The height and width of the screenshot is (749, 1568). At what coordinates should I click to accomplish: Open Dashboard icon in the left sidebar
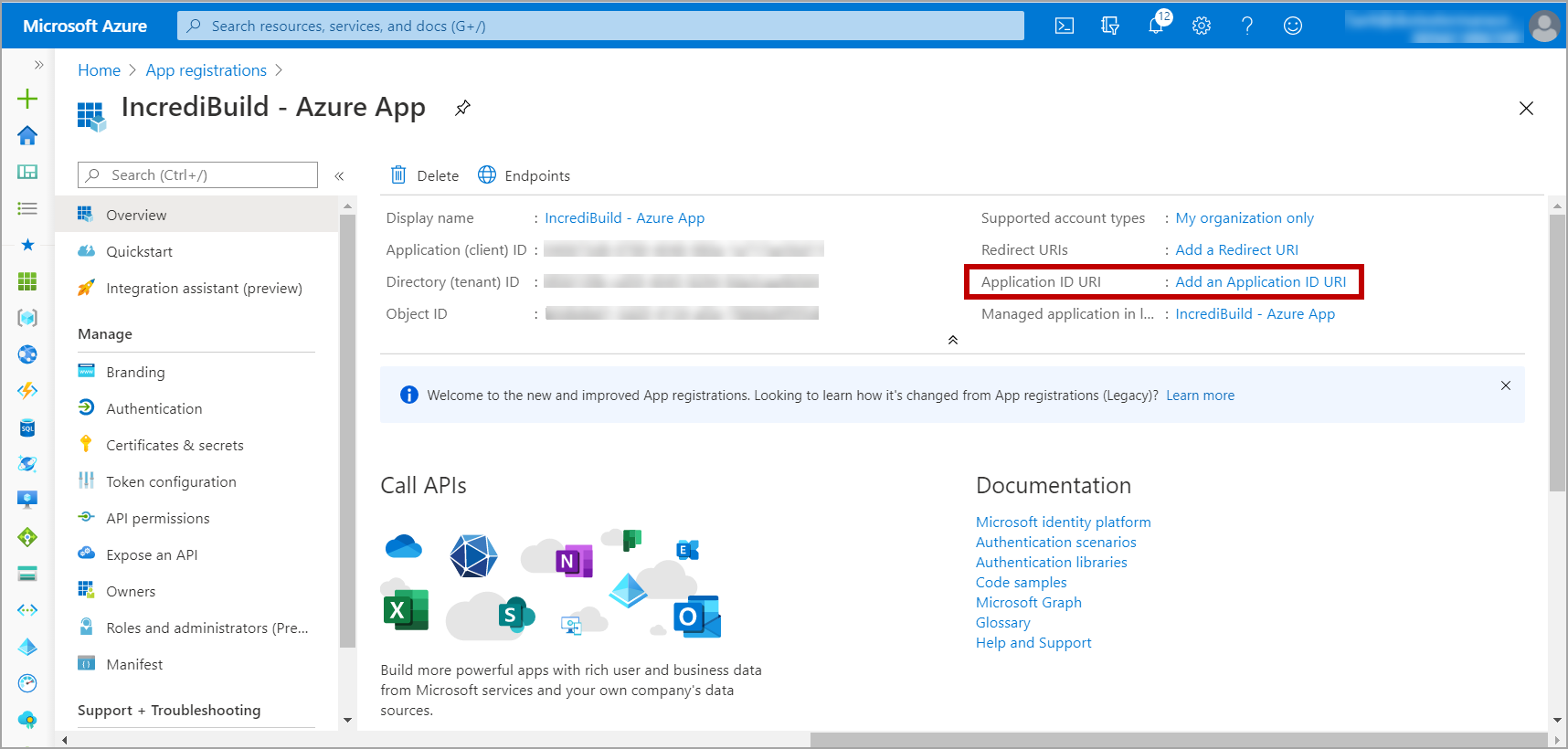tap(27, 172)
